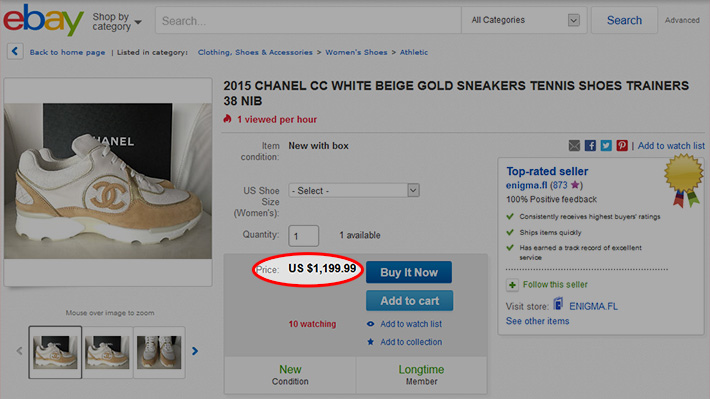
Task: Expand the Shop by category menu
Action: (x=117, y=21)
